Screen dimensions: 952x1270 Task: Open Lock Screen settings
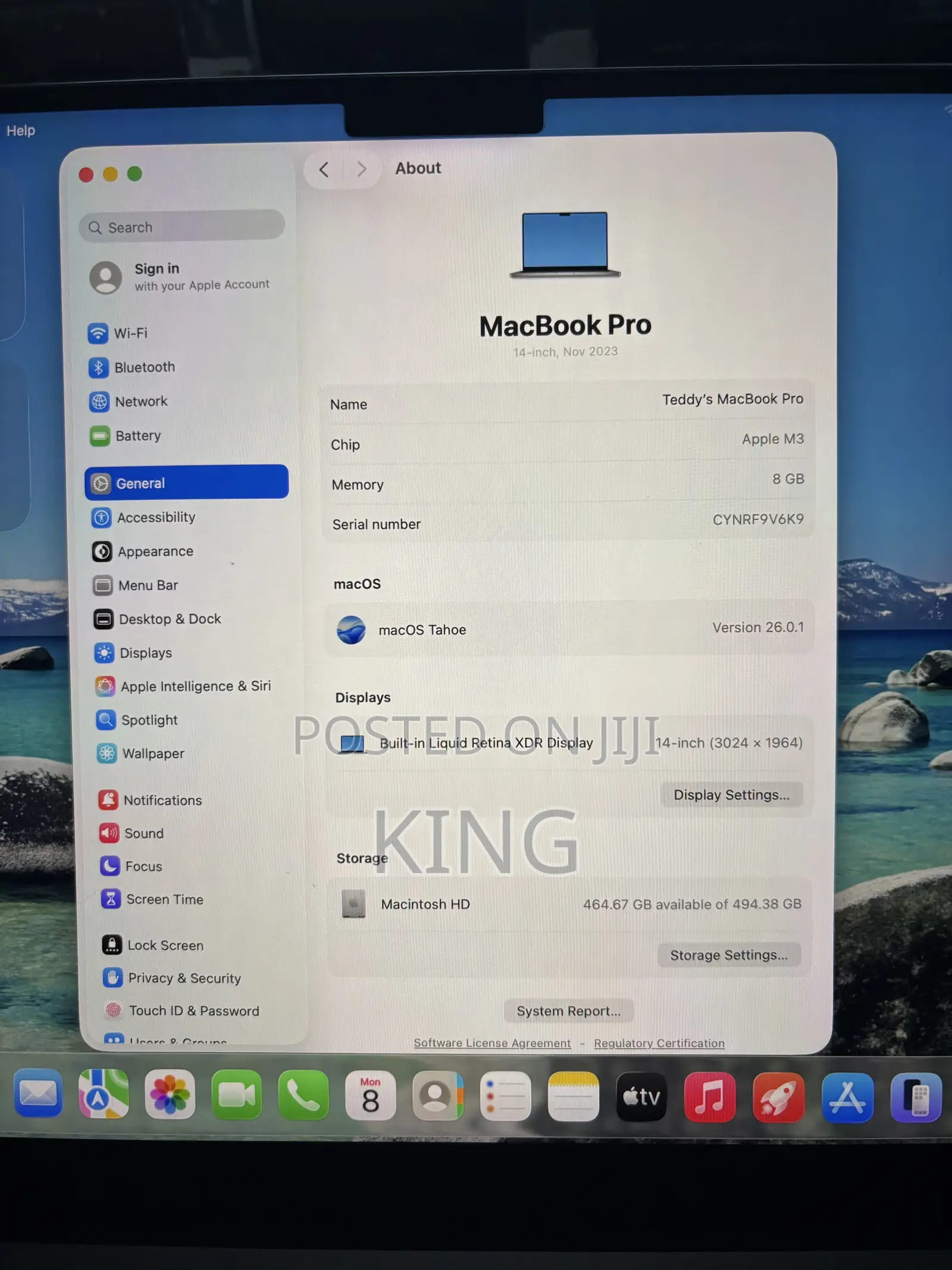tap(153, 945)
